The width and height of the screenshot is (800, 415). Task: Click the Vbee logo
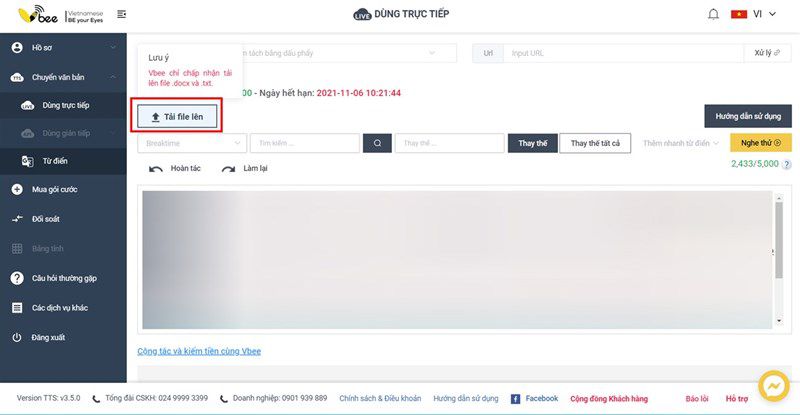pos(38,14)
